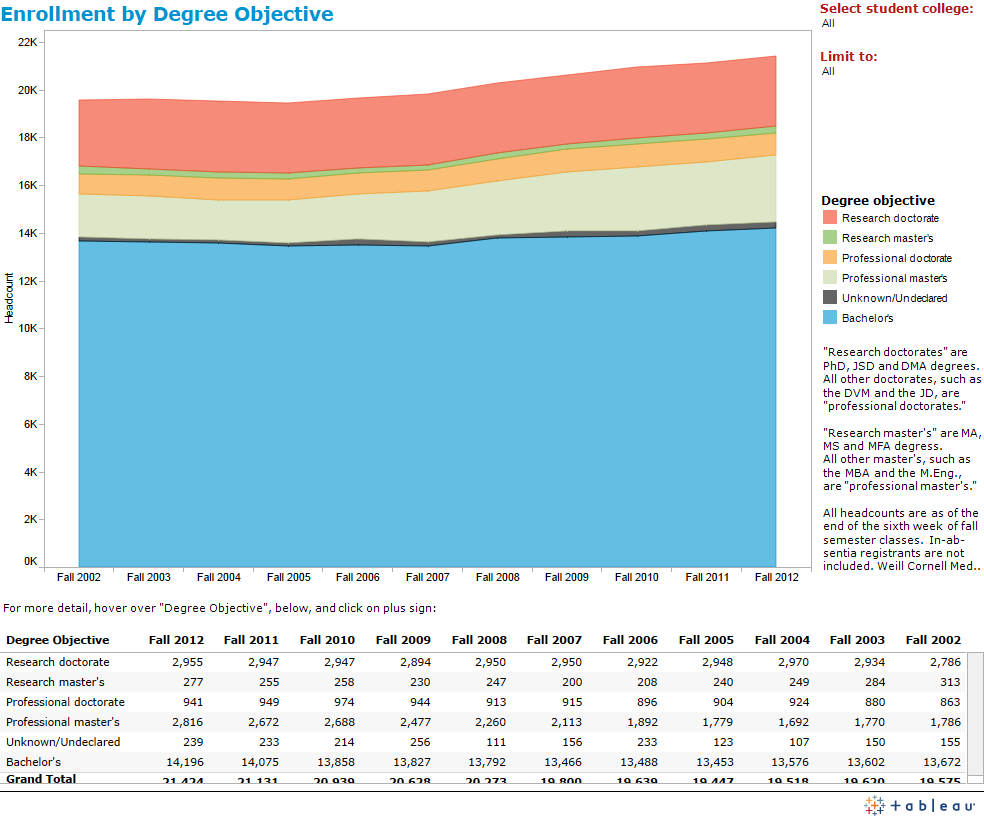Click the Degree objective legend title
The width and height of the screenshot is (984, 820).
(878, 200)
